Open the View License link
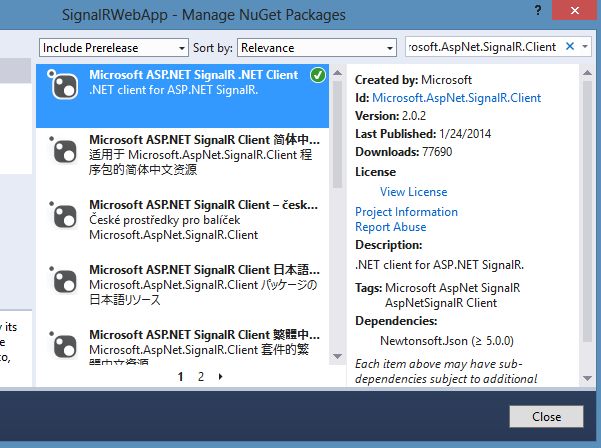Viewport: 601px width, 448px height. (x=414, y=192)
